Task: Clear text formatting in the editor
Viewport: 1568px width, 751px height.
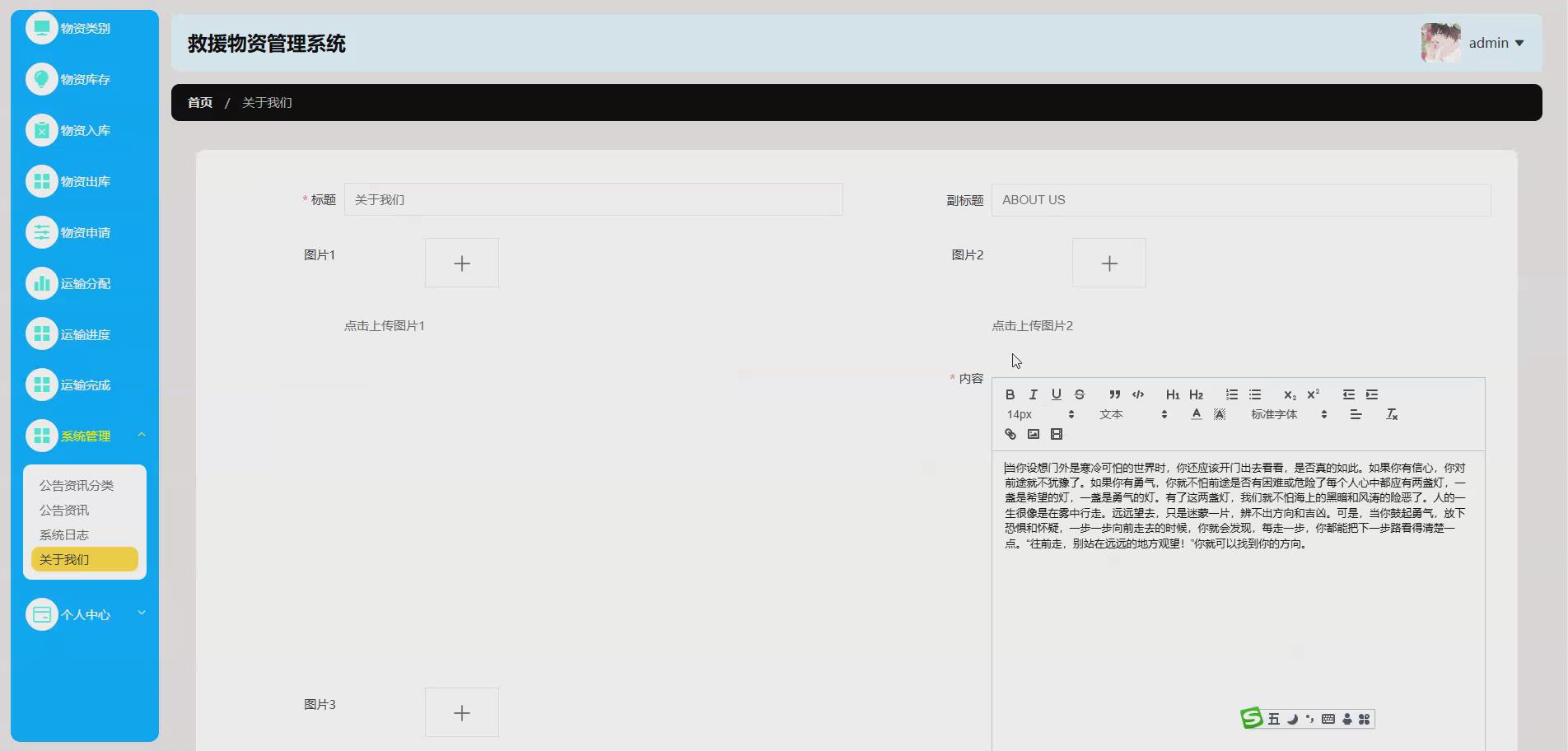Action: coord(1392,414)
